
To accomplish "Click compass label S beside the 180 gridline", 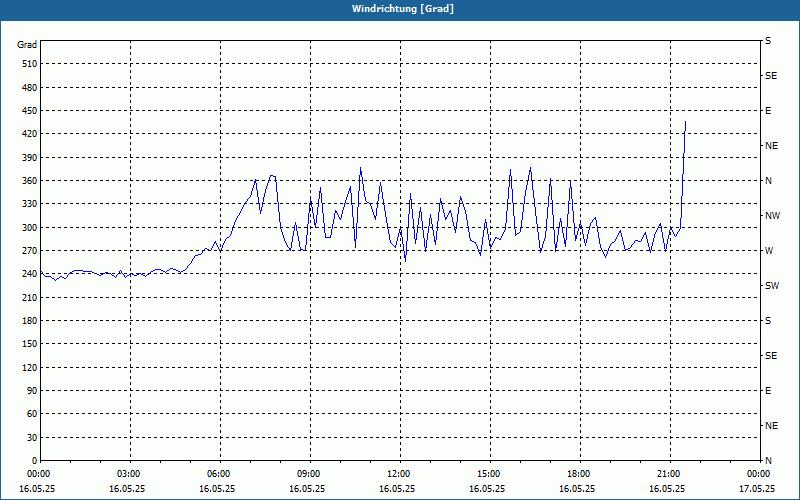I will point(768,321).
